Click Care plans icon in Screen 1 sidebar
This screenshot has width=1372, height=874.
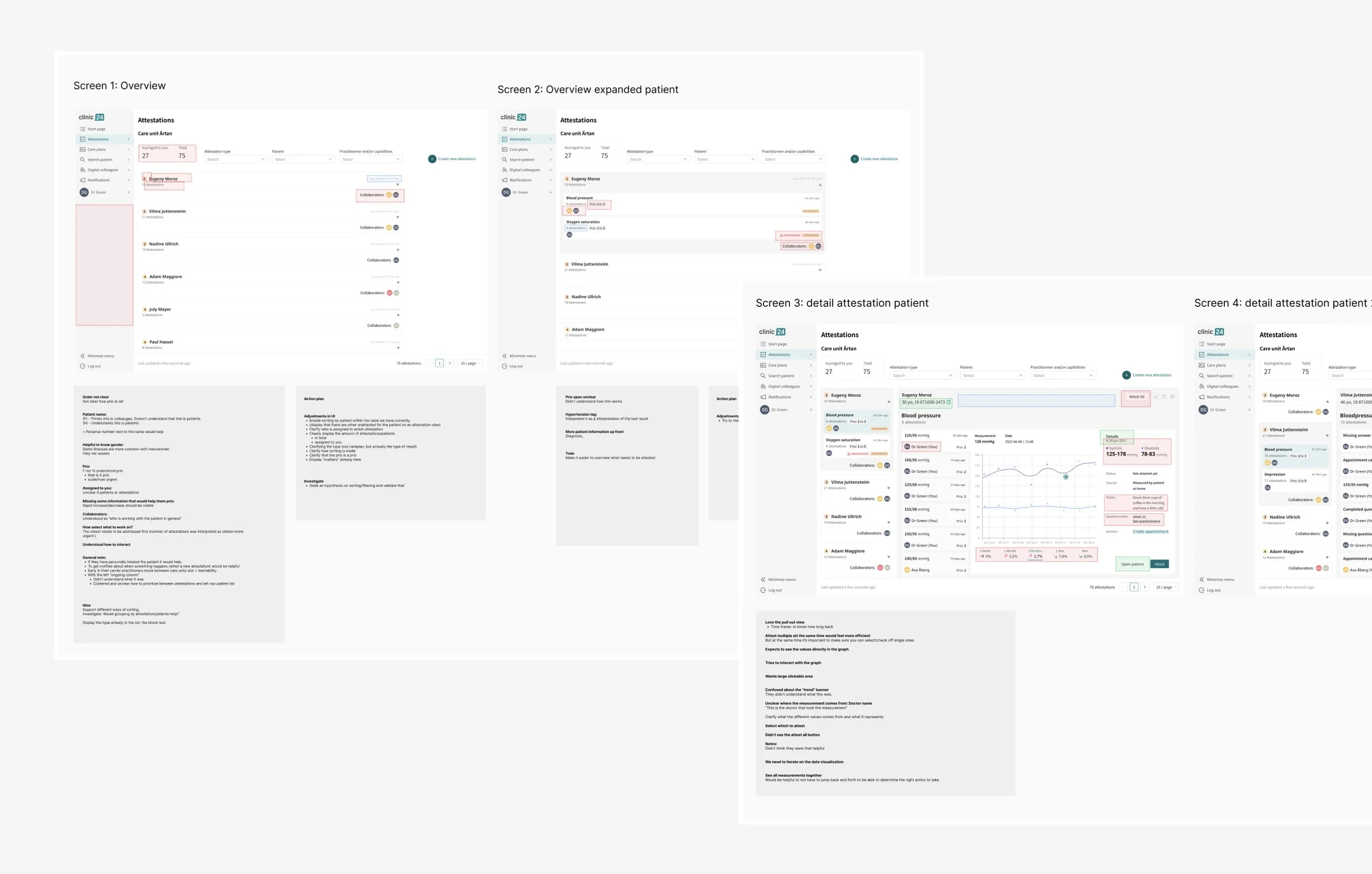click(x=83, y=149)
